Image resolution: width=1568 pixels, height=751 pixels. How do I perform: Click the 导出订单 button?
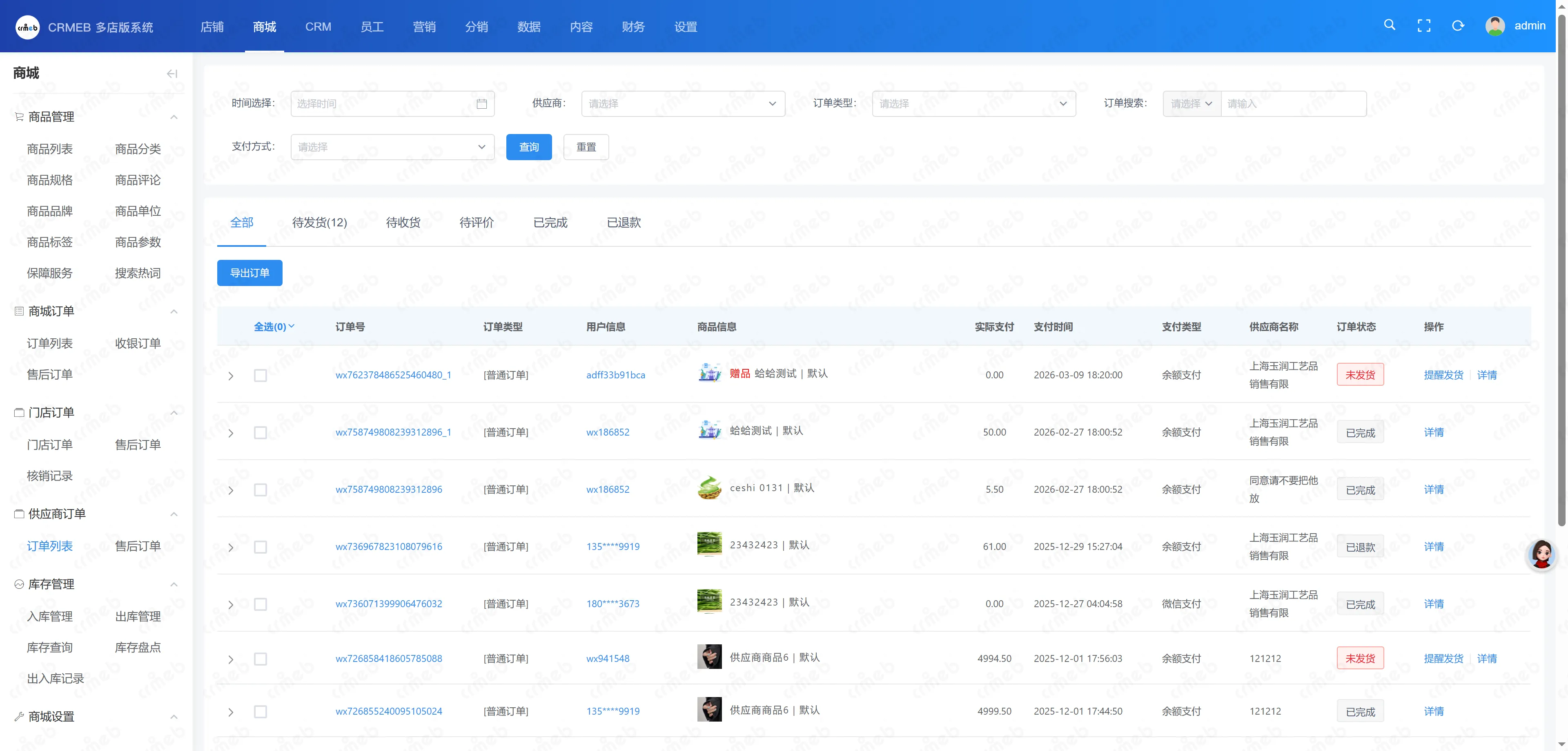(249, 273)
